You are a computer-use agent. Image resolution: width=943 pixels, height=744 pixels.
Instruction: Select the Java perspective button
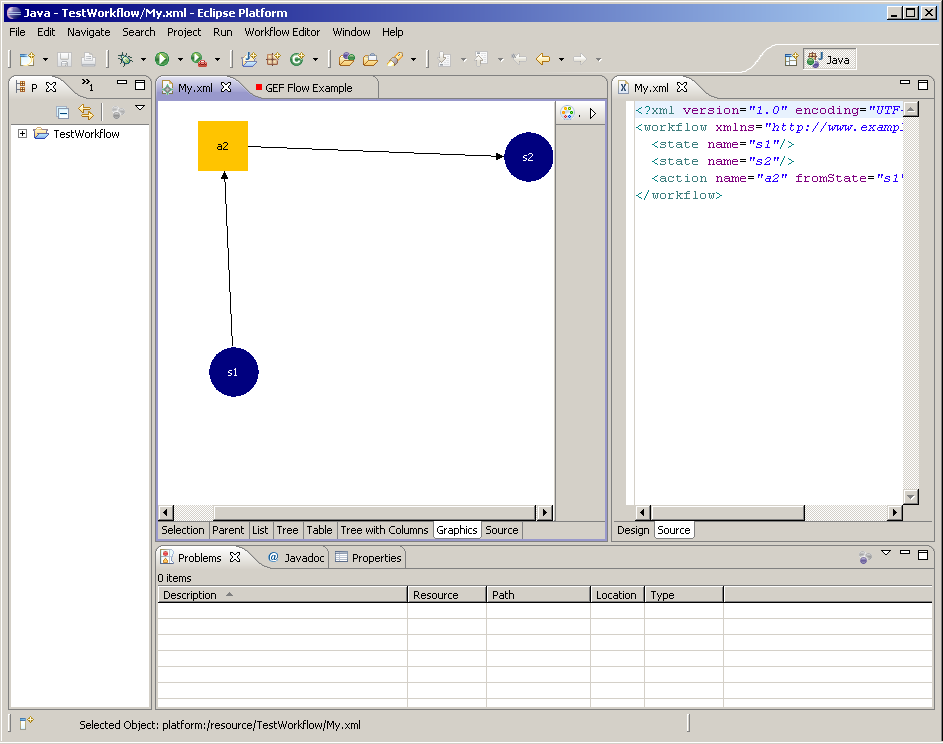coord(829,60)
